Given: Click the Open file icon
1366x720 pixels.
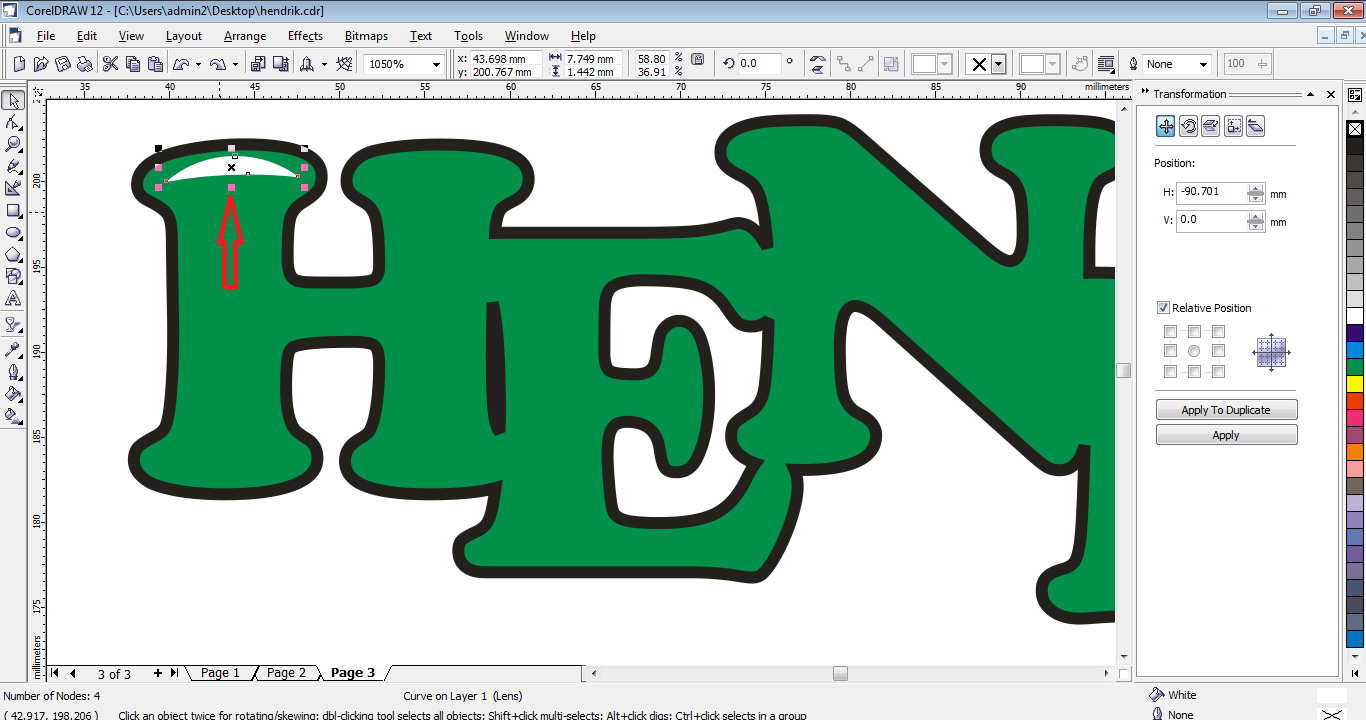Looking at the screenshot, I should coord(41,64).
